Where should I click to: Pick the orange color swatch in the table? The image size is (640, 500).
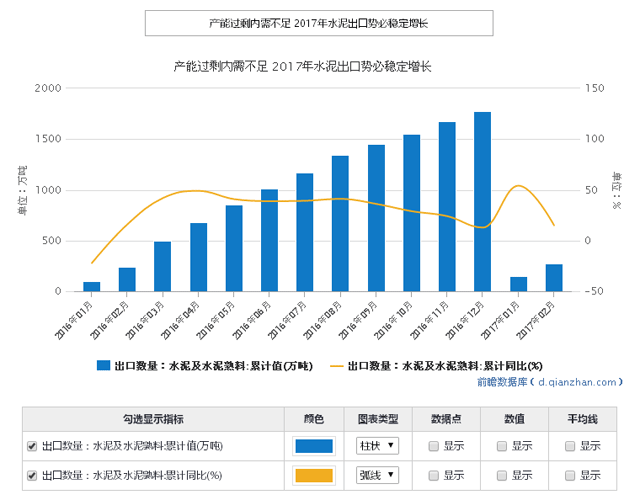(313, 474)
